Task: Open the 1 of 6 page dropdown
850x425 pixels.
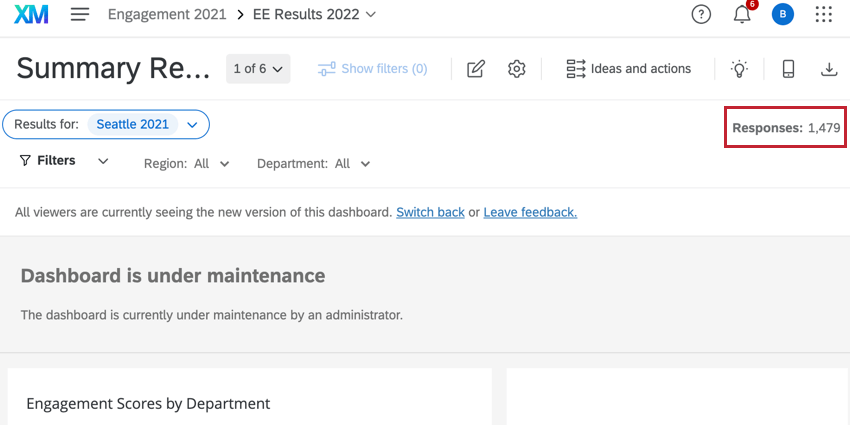Action: pos(258,69)
